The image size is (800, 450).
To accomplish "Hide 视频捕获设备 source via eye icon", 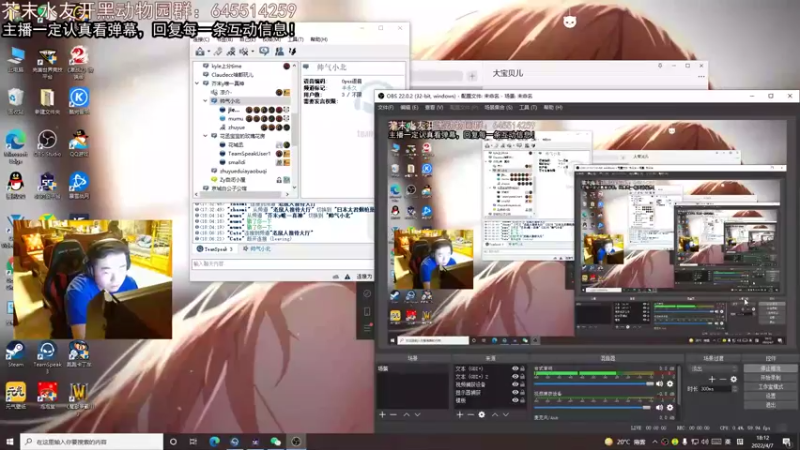I will [515, 385].
